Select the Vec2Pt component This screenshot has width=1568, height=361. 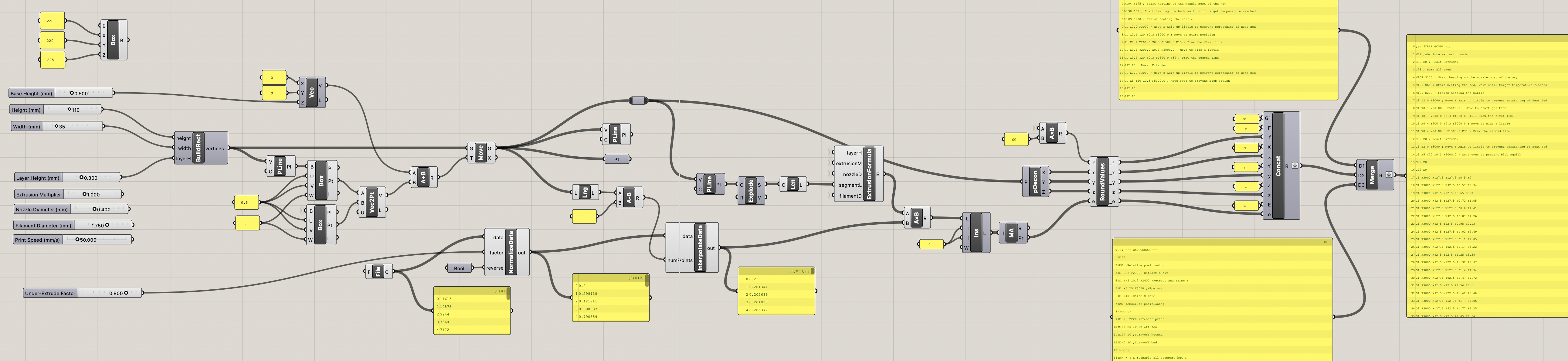coord(371,203)
